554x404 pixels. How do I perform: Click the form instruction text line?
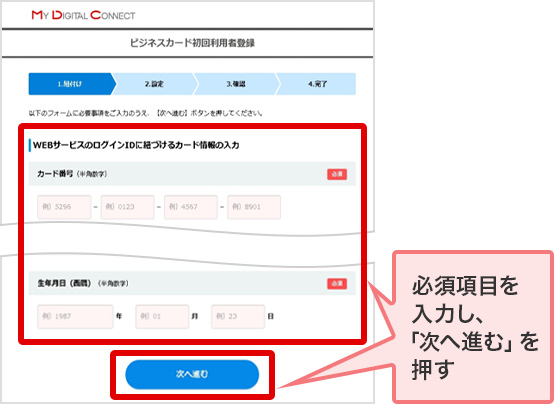point(146,113)
